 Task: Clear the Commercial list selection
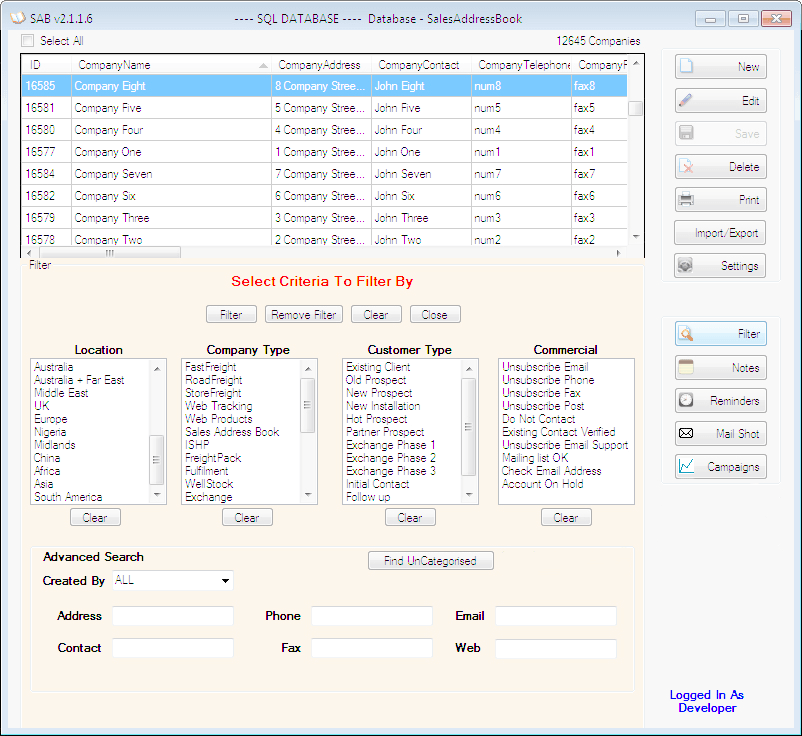click(566, 517)
